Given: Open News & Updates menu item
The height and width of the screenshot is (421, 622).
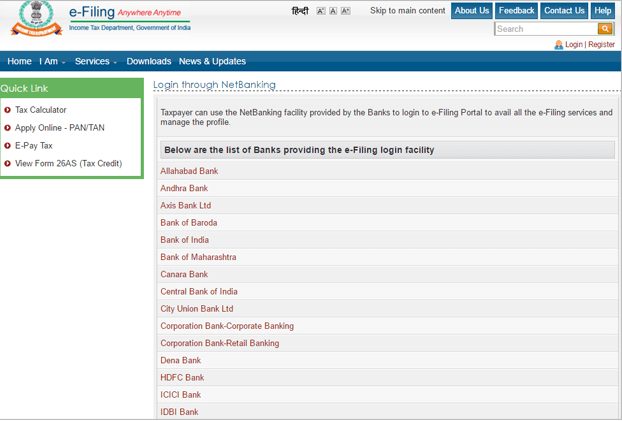Looking at the screenshot, I should coord(212,62).
